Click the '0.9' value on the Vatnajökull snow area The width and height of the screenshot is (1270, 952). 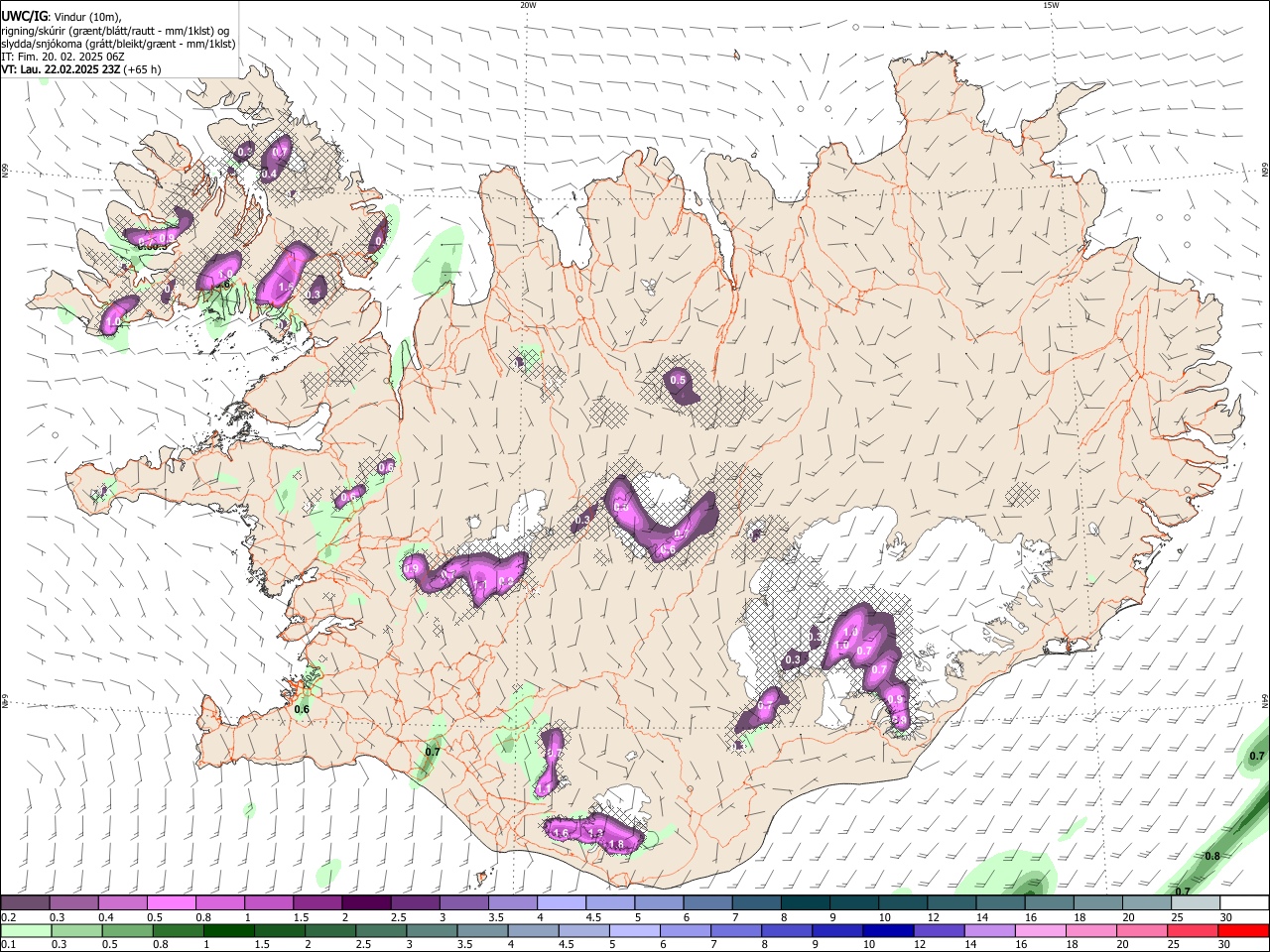tap(895, 700)
